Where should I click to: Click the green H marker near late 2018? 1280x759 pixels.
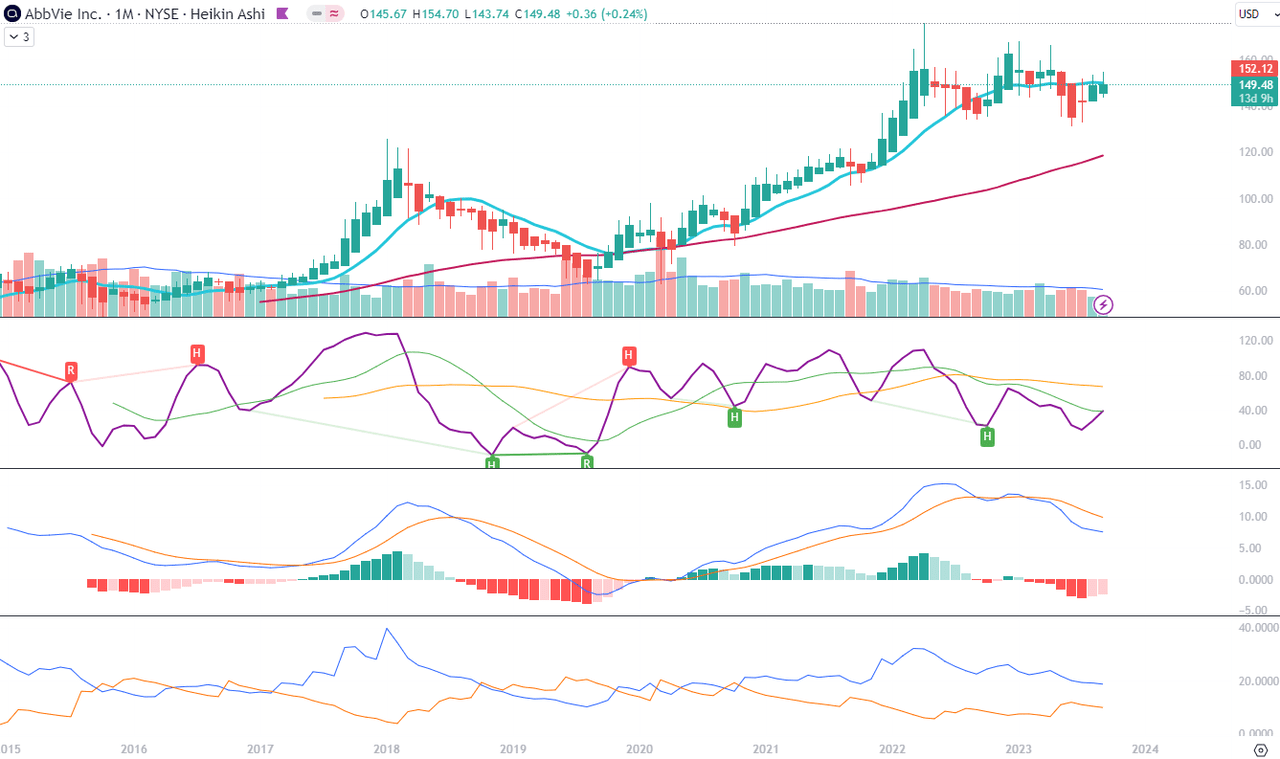coord(492,463)
